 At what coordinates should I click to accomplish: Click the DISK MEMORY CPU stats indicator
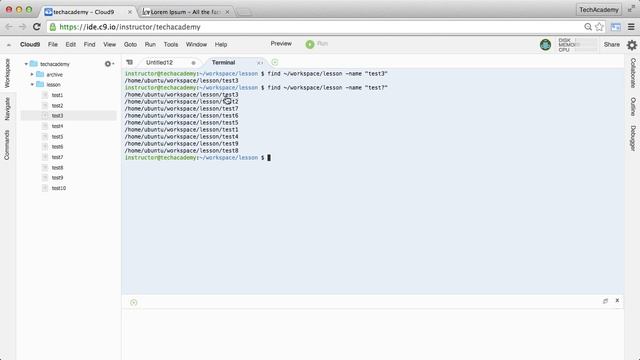pyautogui.click(x=577, y=45)
